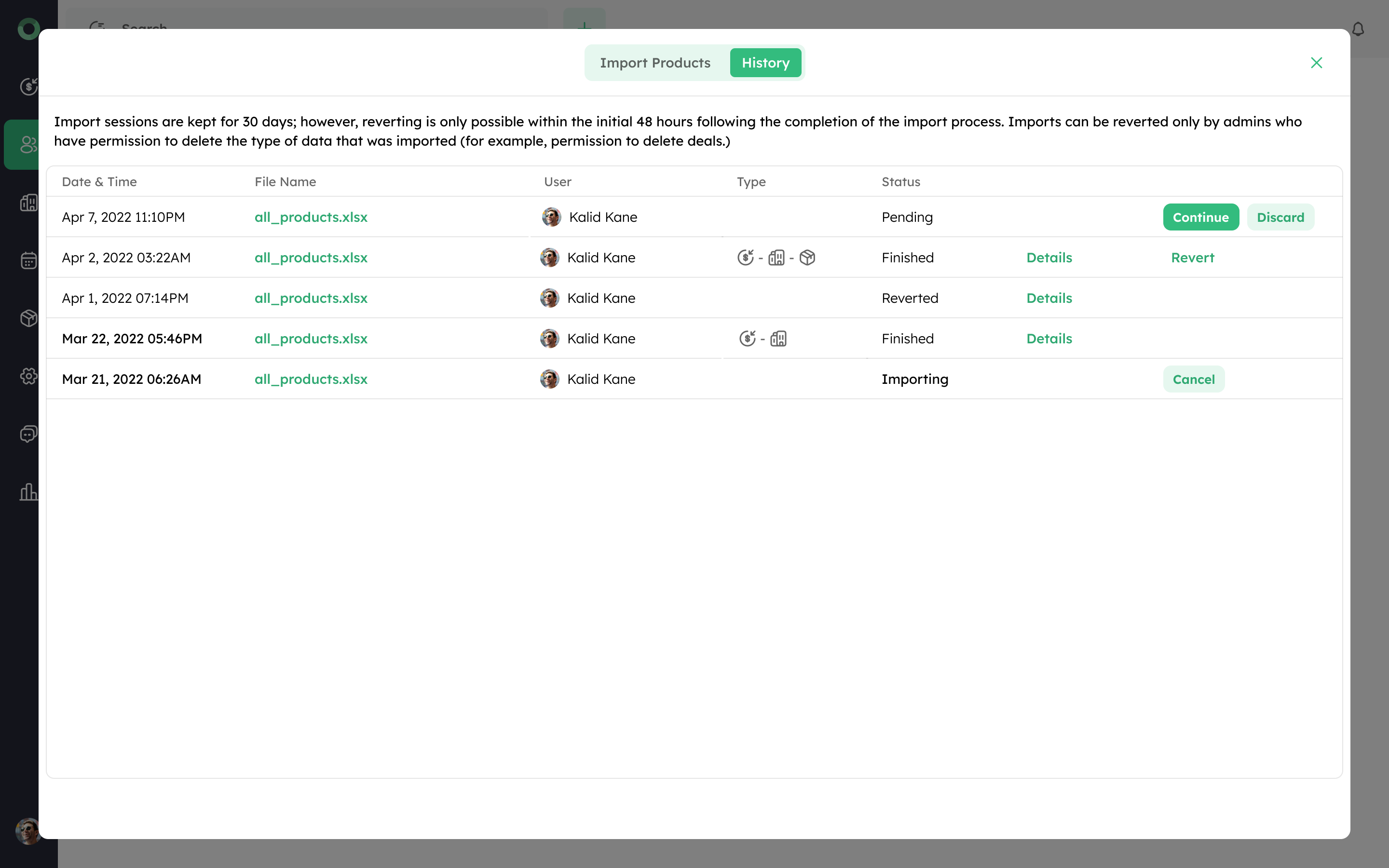
Task: Open the notifications bell icon
Action: click(1358, 29)
